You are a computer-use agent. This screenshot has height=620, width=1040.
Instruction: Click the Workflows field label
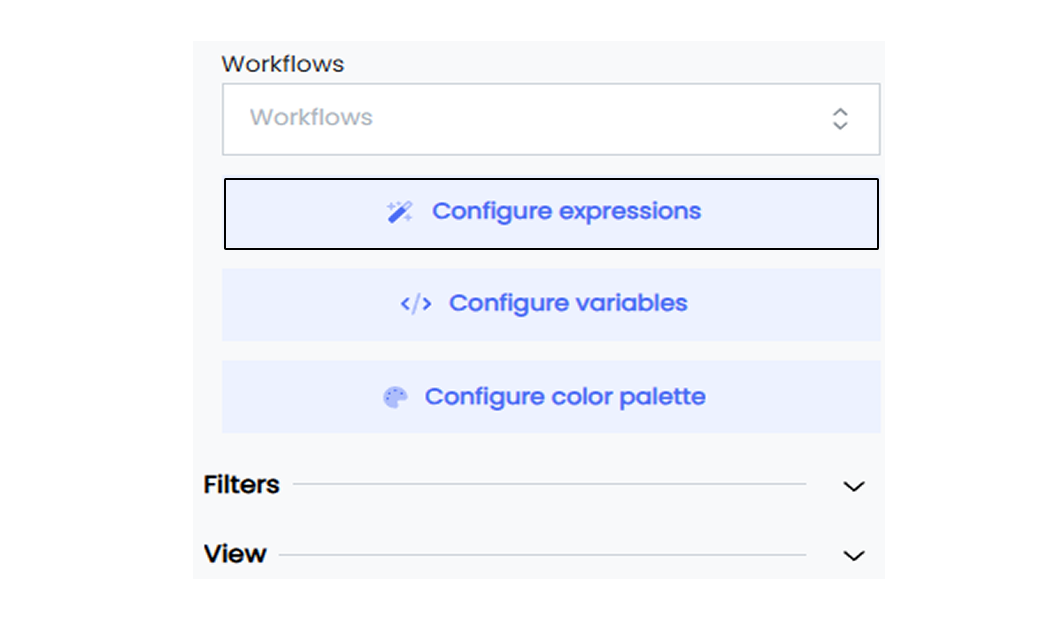coord(283,64)
